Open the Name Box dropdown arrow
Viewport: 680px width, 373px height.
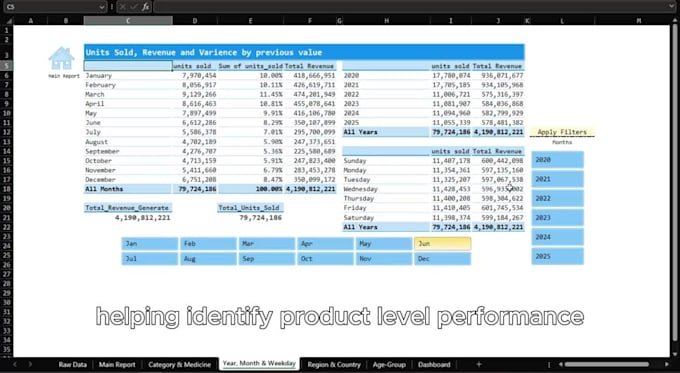101,7
